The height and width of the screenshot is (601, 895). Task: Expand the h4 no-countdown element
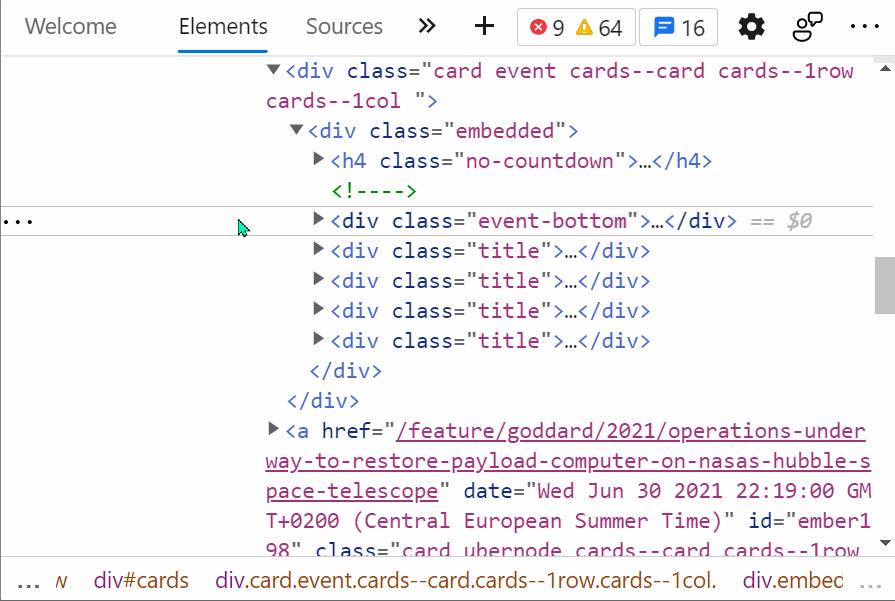[x=319, y=159]
